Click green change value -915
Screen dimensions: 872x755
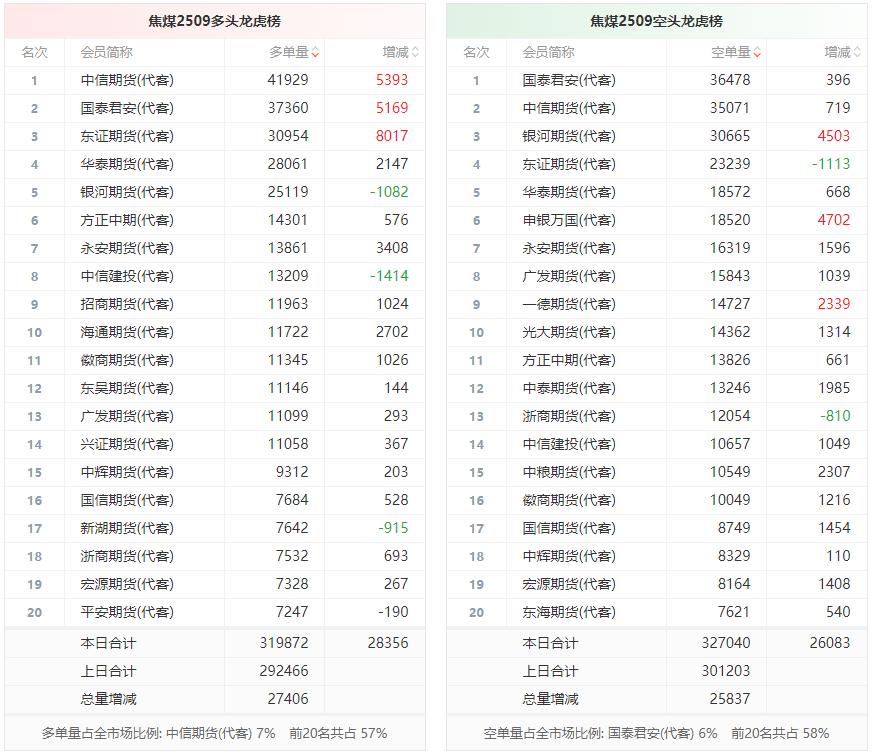pos(393,528)
